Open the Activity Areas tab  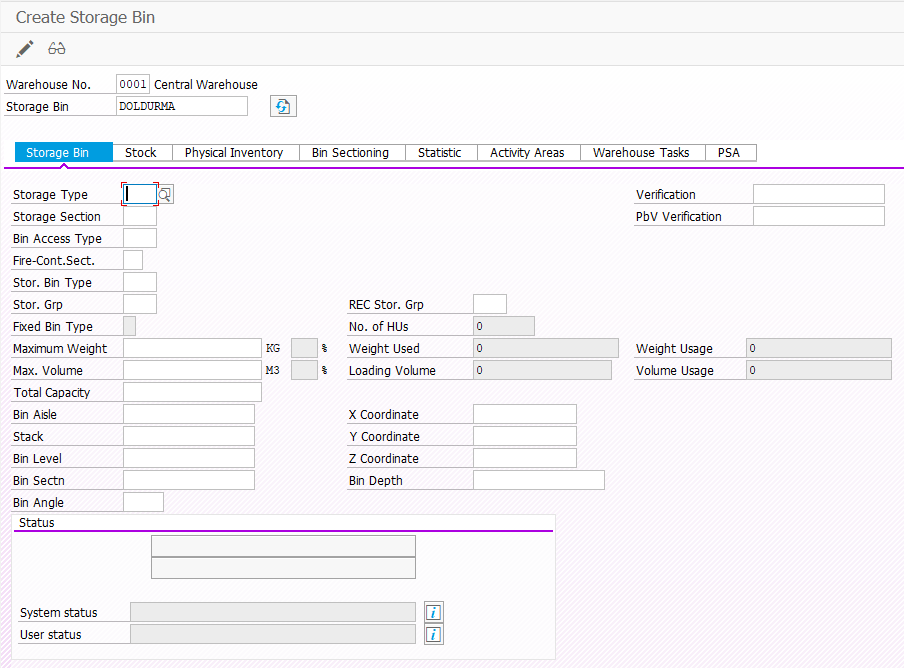pos(527,153)
